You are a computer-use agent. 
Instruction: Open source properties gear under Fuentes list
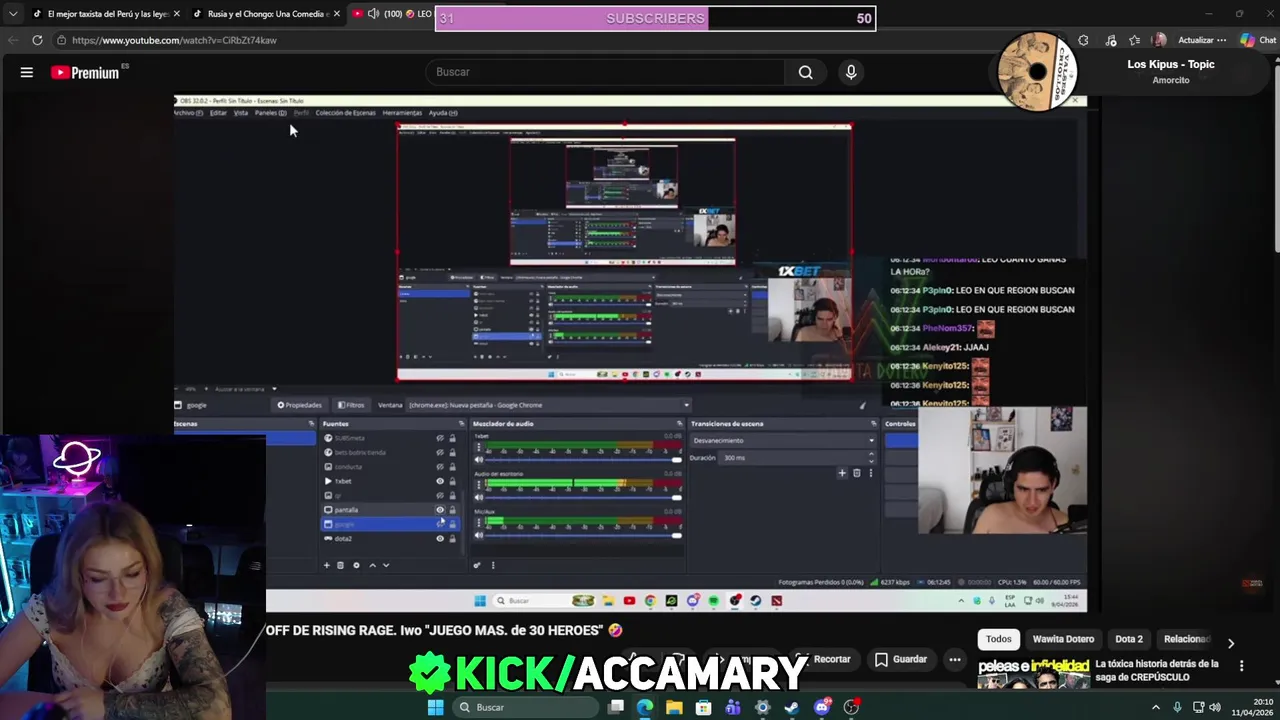pyautogui.click(x=356, y=565)
